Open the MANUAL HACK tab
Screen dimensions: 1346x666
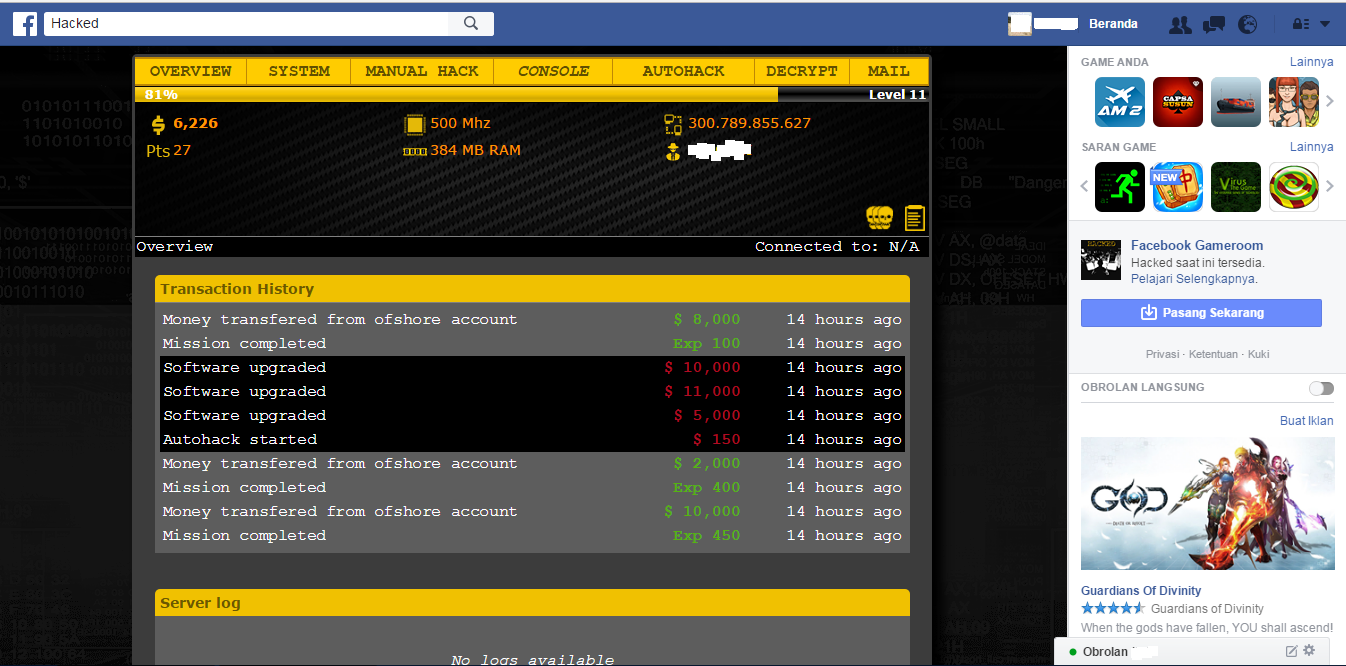coord(422,71)
